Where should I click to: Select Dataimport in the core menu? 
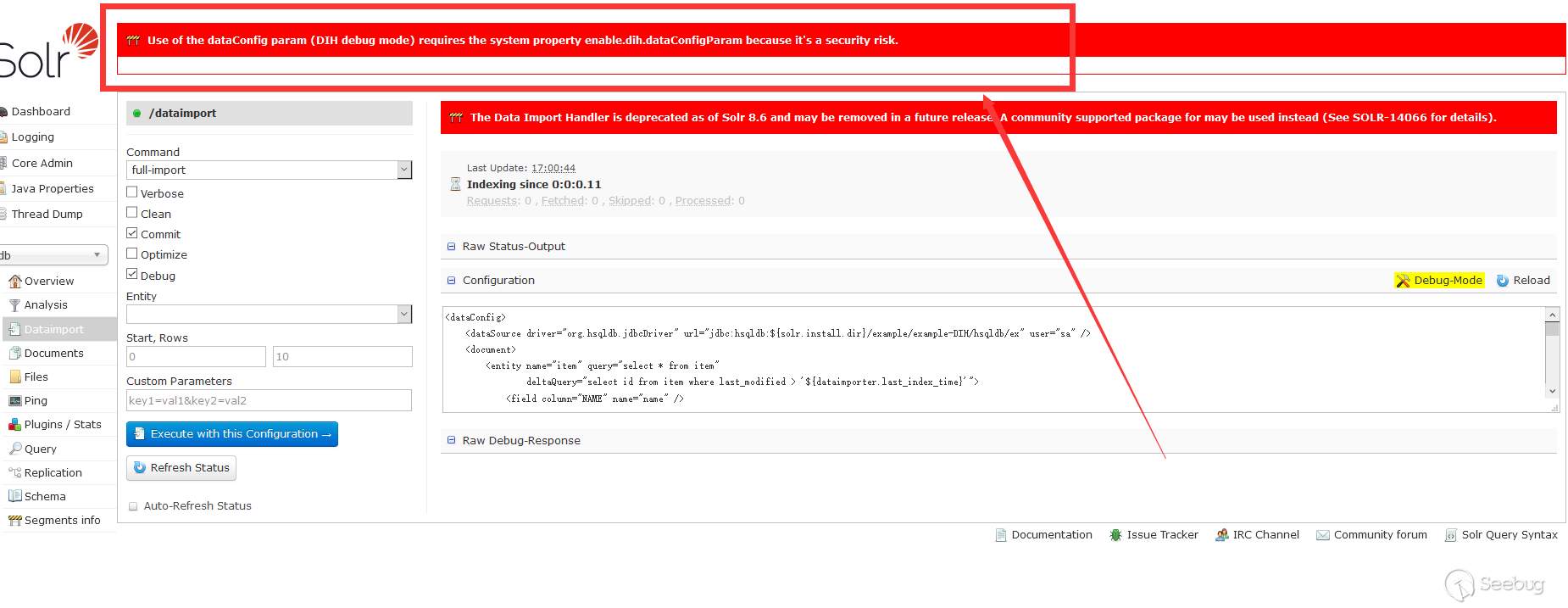pyautogui.click(x=59, y=329)
